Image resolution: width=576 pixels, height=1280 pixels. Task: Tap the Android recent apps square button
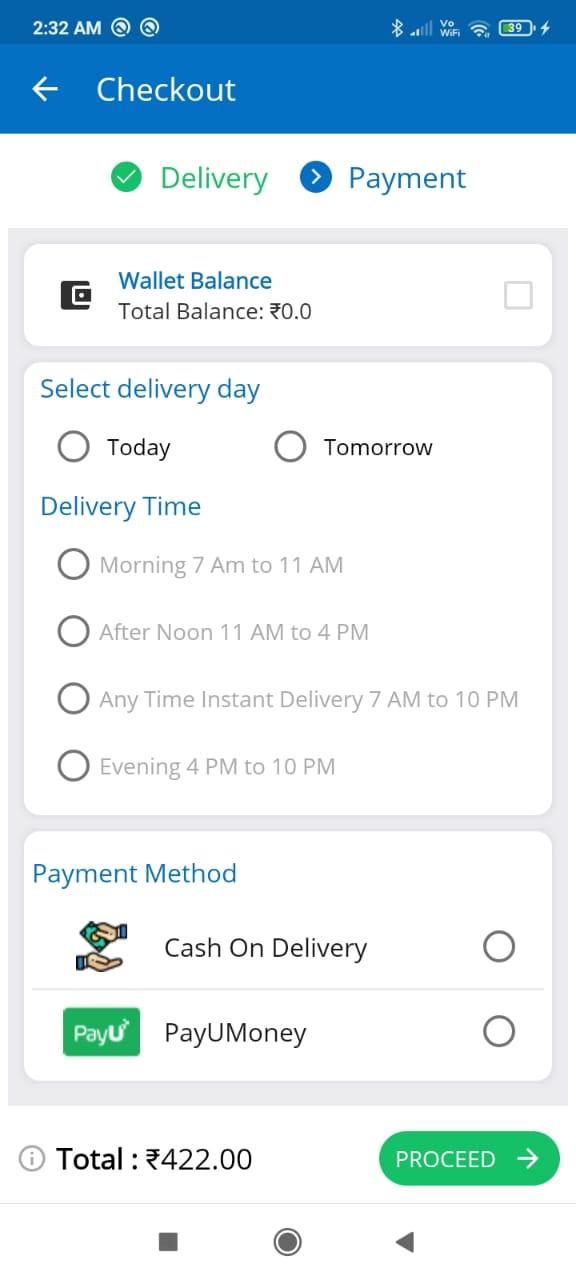[168, 1242]
